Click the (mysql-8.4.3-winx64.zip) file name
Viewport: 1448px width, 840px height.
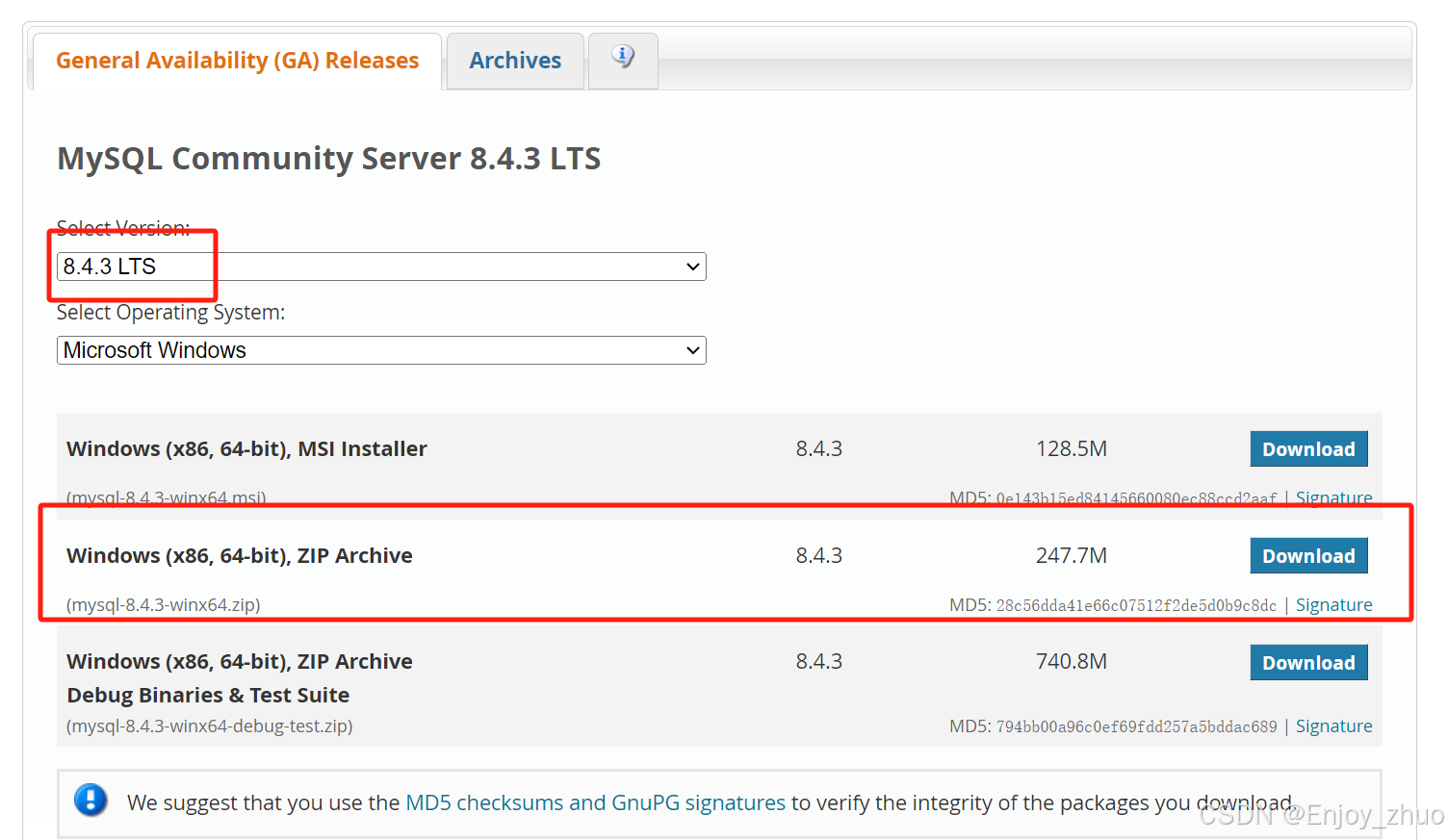pos(163,605)
